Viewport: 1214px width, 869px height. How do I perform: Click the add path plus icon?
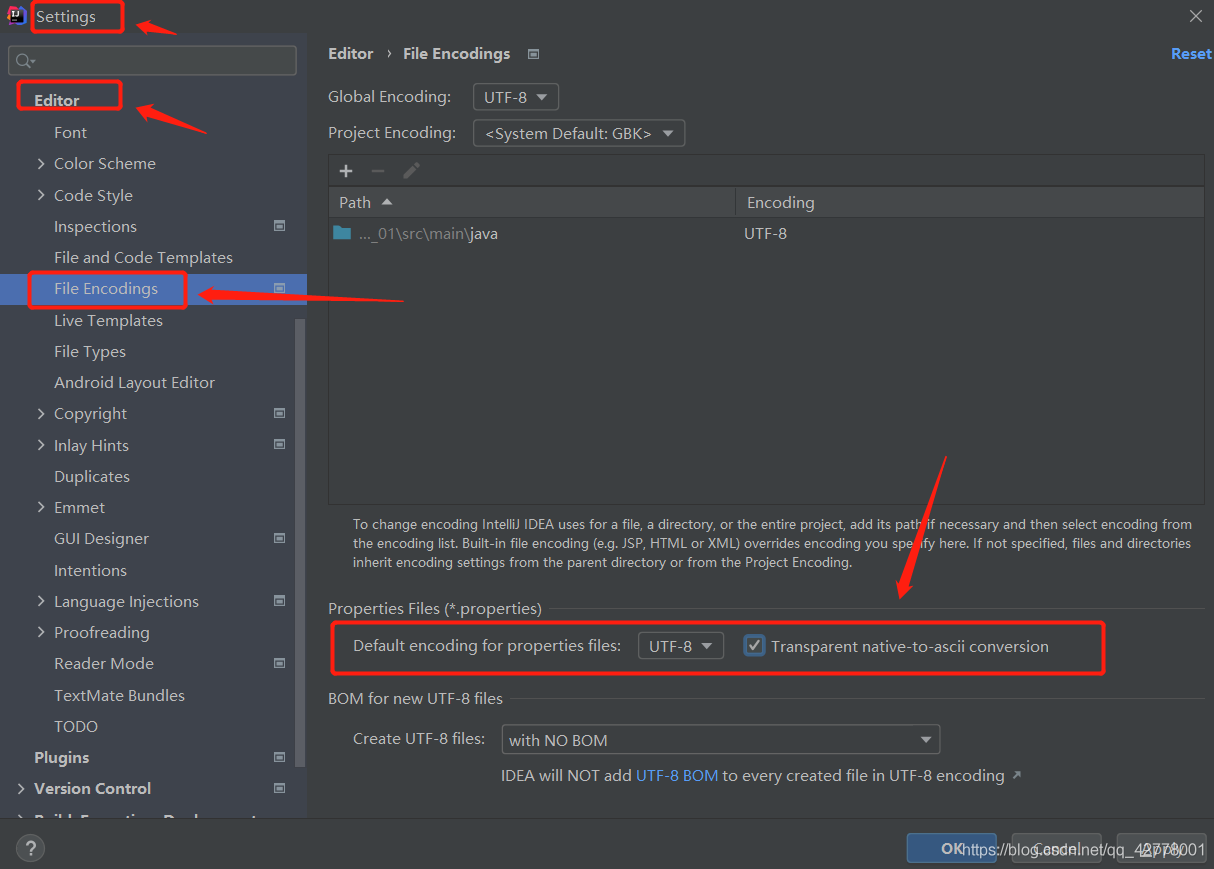pos(346,171)
